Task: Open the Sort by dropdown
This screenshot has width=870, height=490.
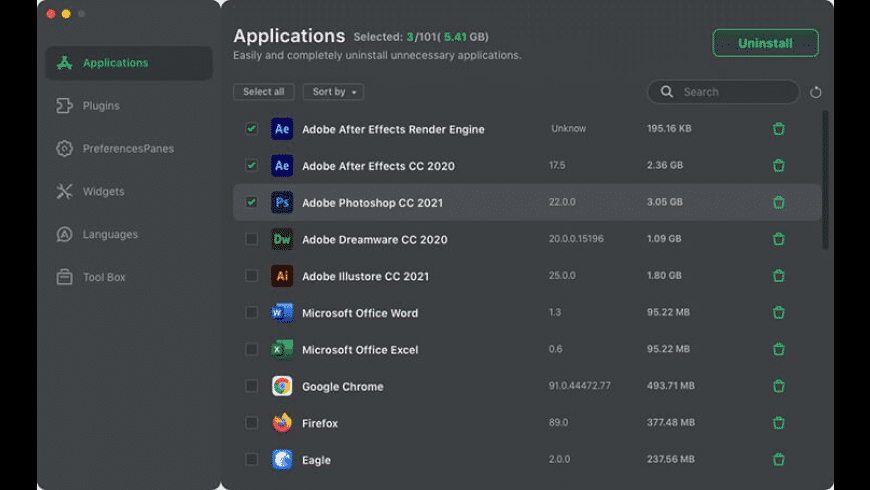Action: point(333,92)
